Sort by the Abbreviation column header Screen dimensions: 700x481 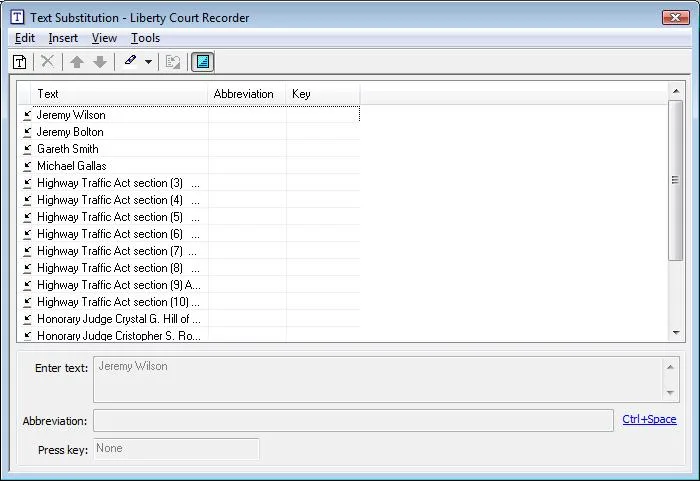[x=247, y=94]
